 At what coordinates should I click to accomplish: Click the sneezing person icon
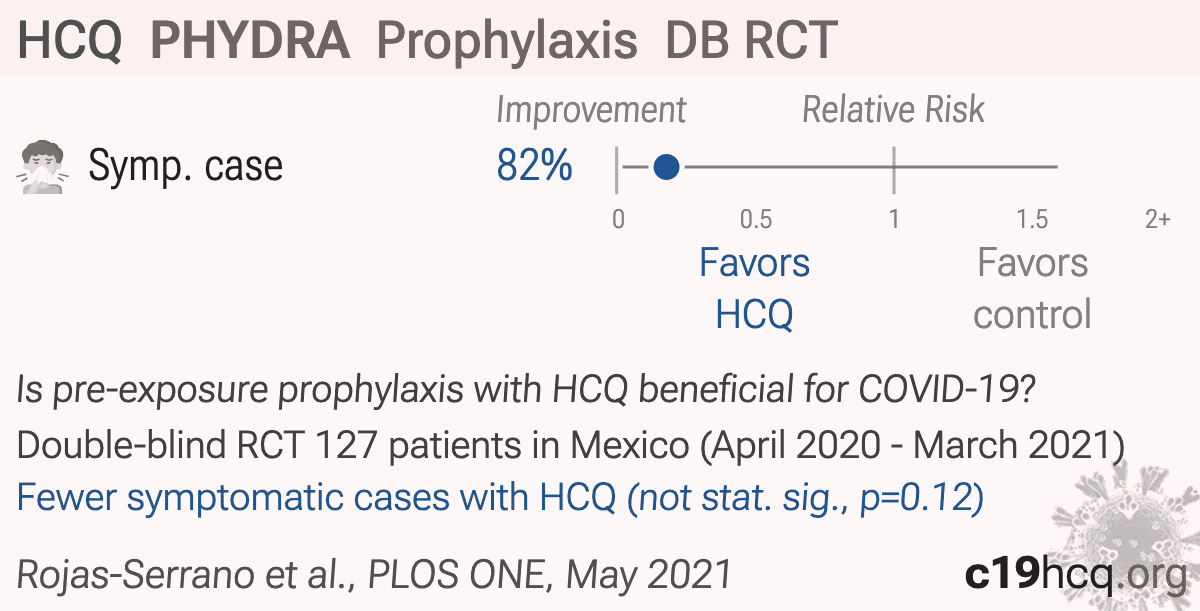tap(44, 166)
